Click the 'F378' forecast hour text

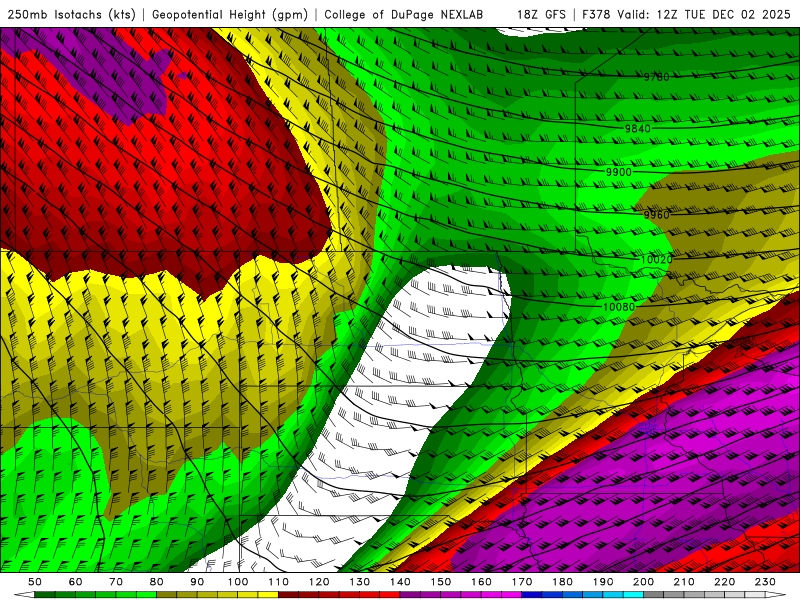pos(596,15)
